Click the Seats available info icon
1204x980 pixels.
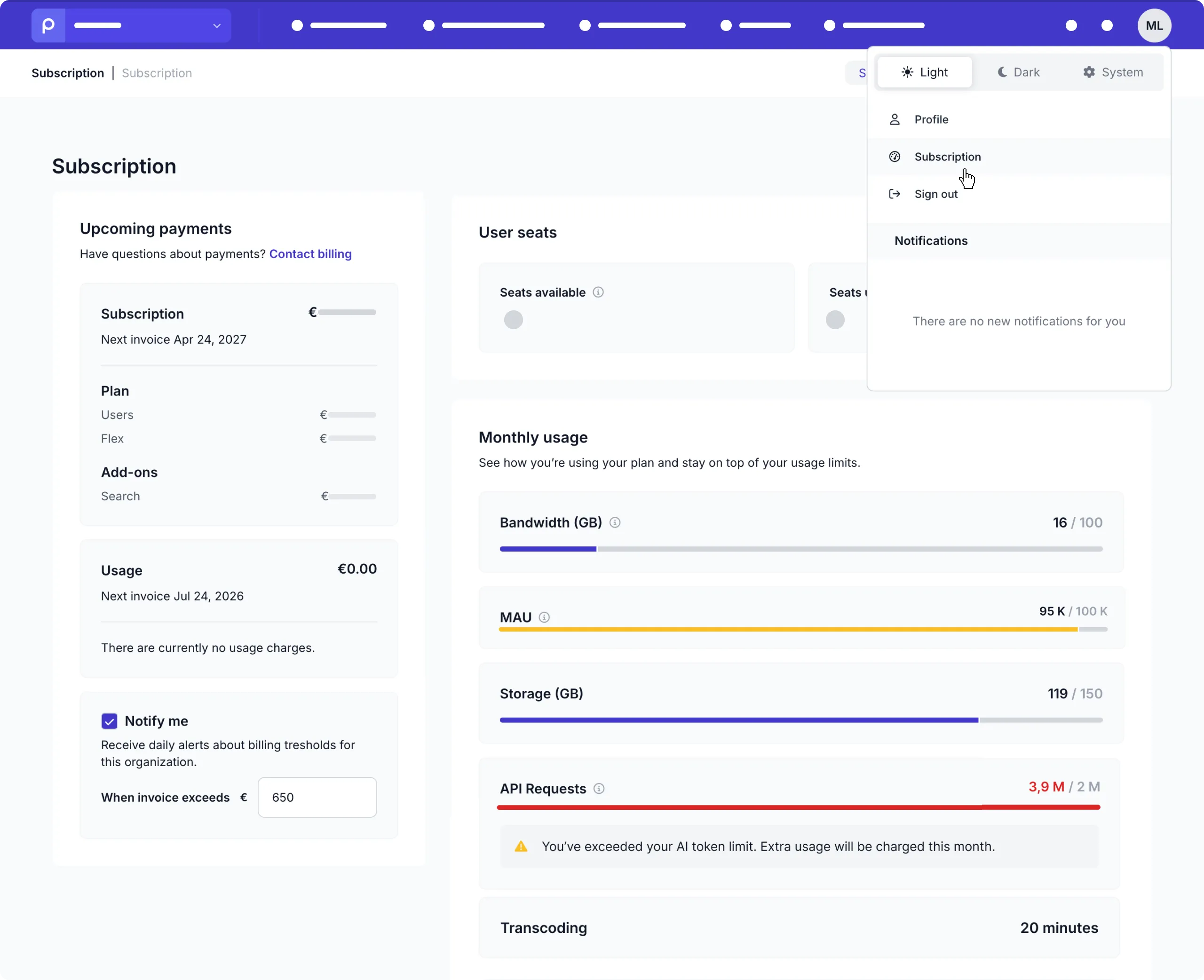tap(598, 292)
